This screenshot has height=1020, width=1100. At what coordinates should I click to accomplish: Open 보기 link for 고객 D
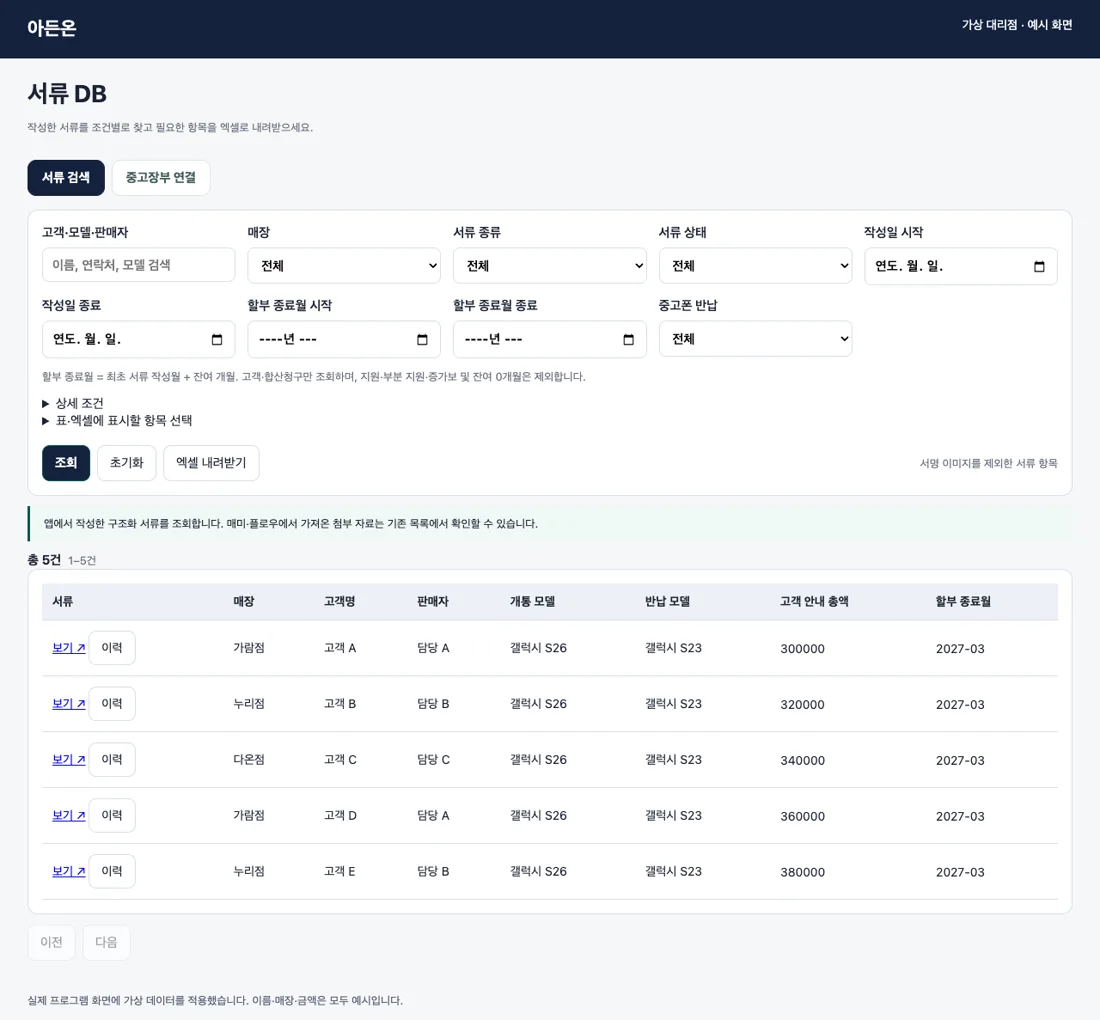click(x=69, y=816)
